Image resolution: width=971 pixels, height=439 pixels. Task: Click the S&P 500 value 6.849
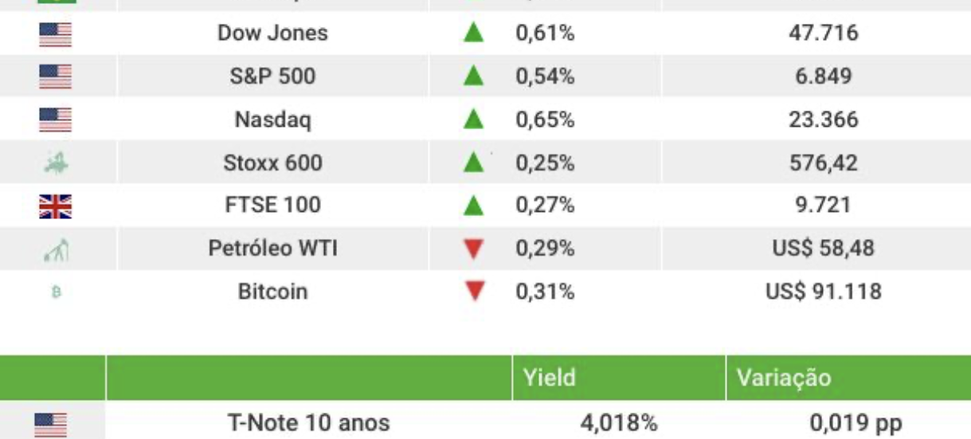[823, 77]
